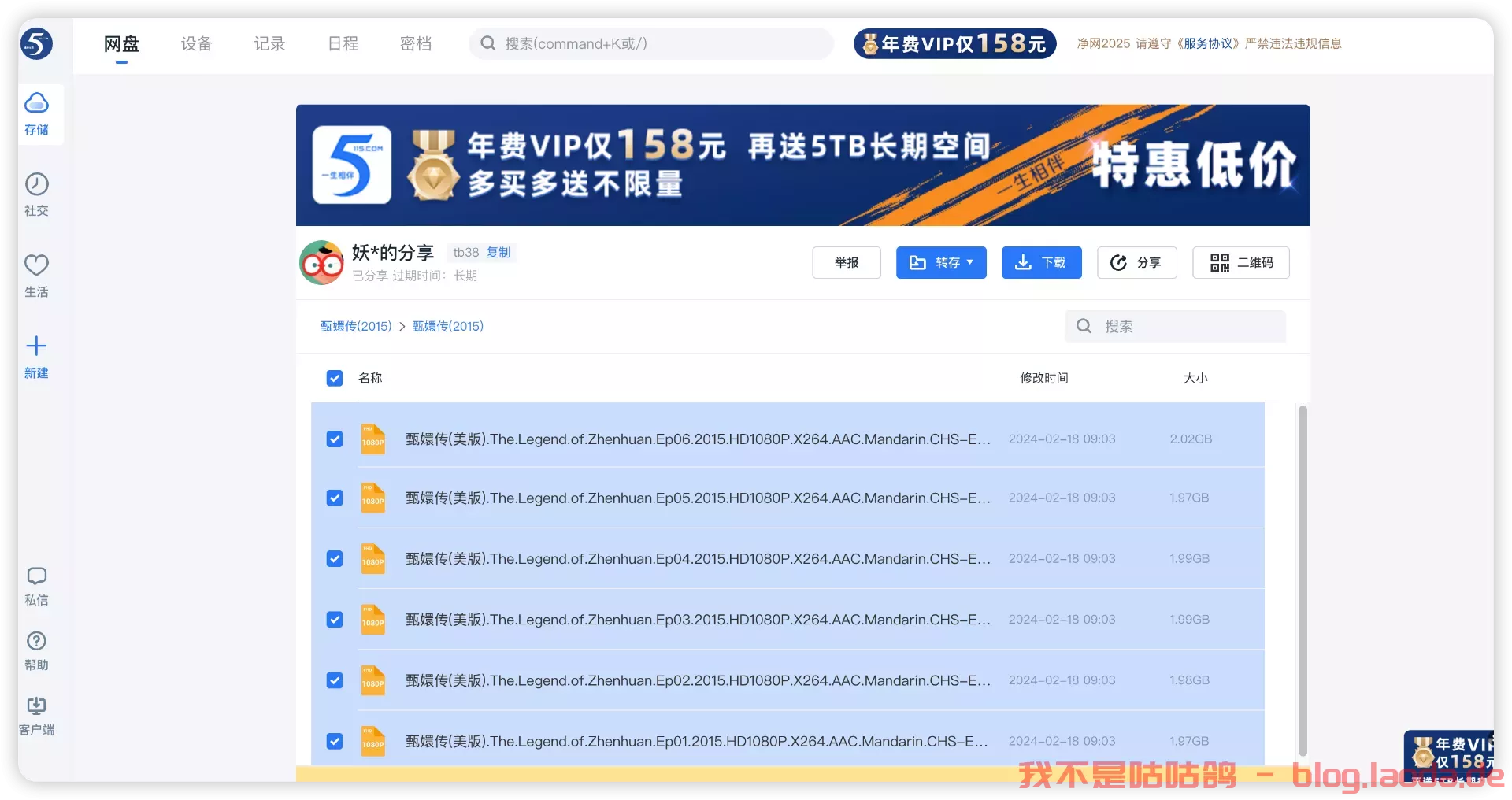Expand the 转存 dropdown button
The width and height of the screenshot is (1512, 800).
click(x=941, y=262)
